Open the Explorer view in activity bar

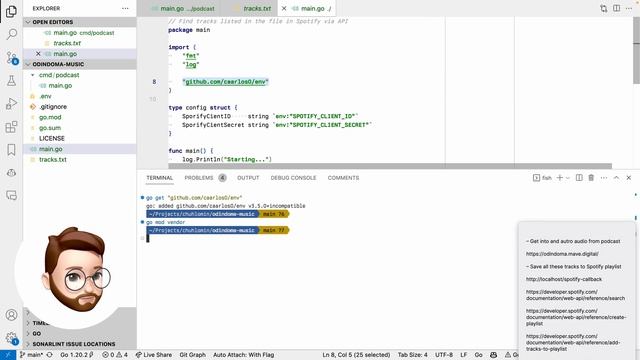coord(11,11)
